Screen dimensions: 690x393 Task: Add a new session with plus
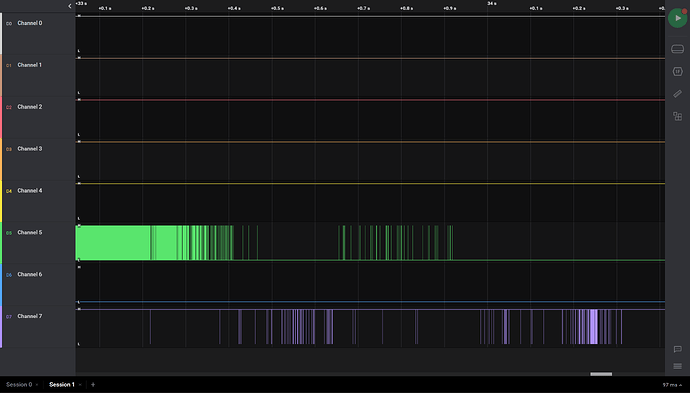pyautogui.click(x=93, y=385)
